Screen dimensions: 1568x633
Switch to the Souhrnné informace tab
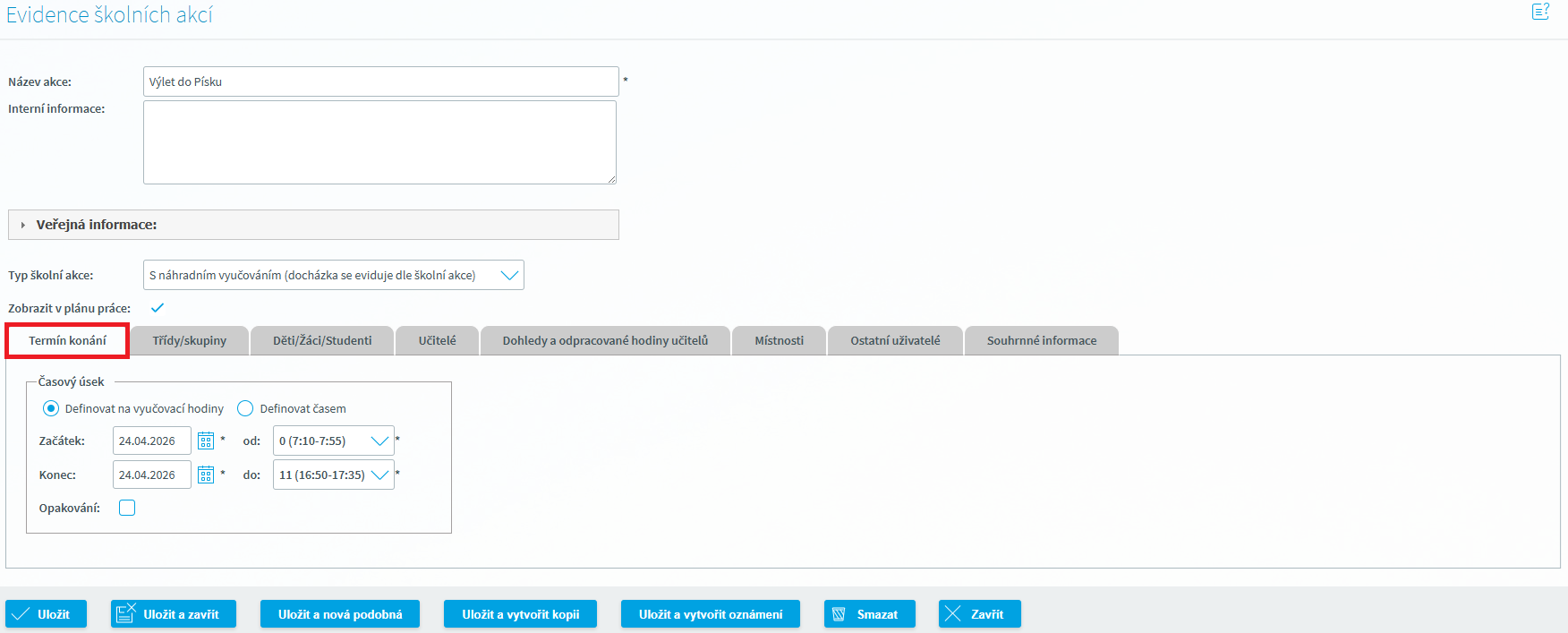pos(1041,340)
